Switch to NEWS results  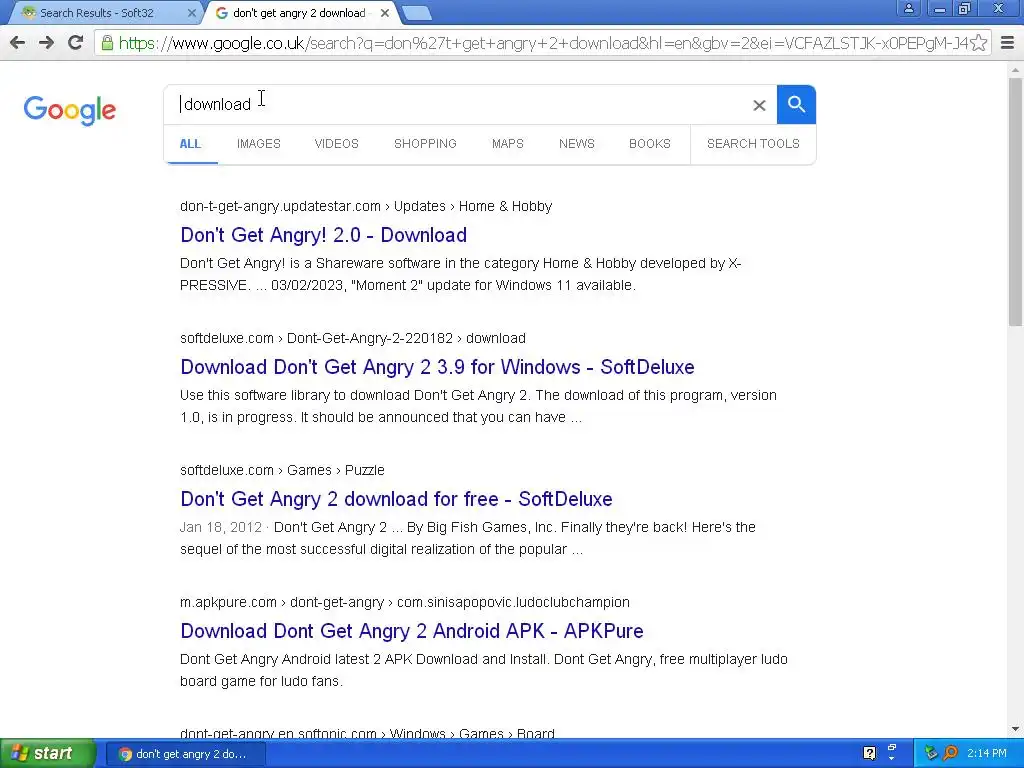tap(577, 144)
